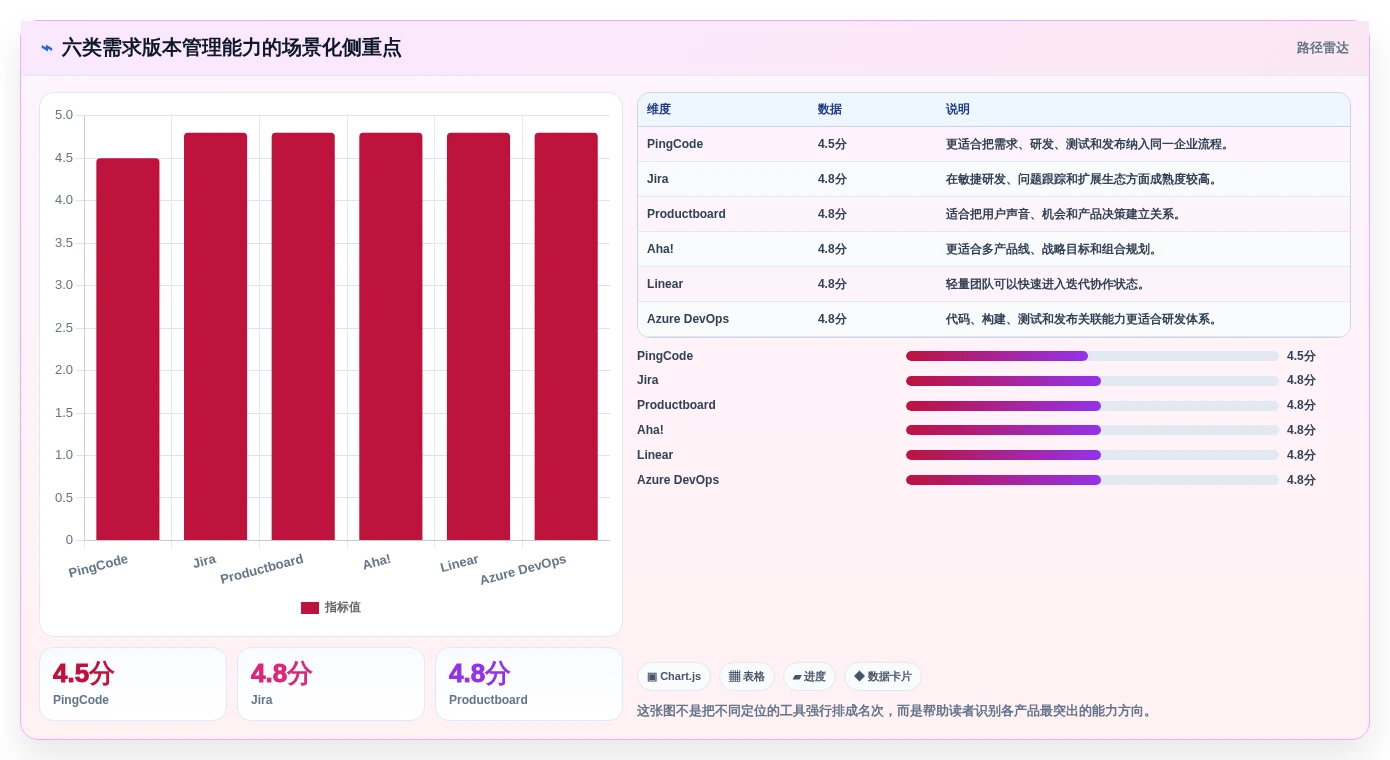Click the Productboard x-axis label
This screenshot has height=760, width=1390.
point(262,568)
